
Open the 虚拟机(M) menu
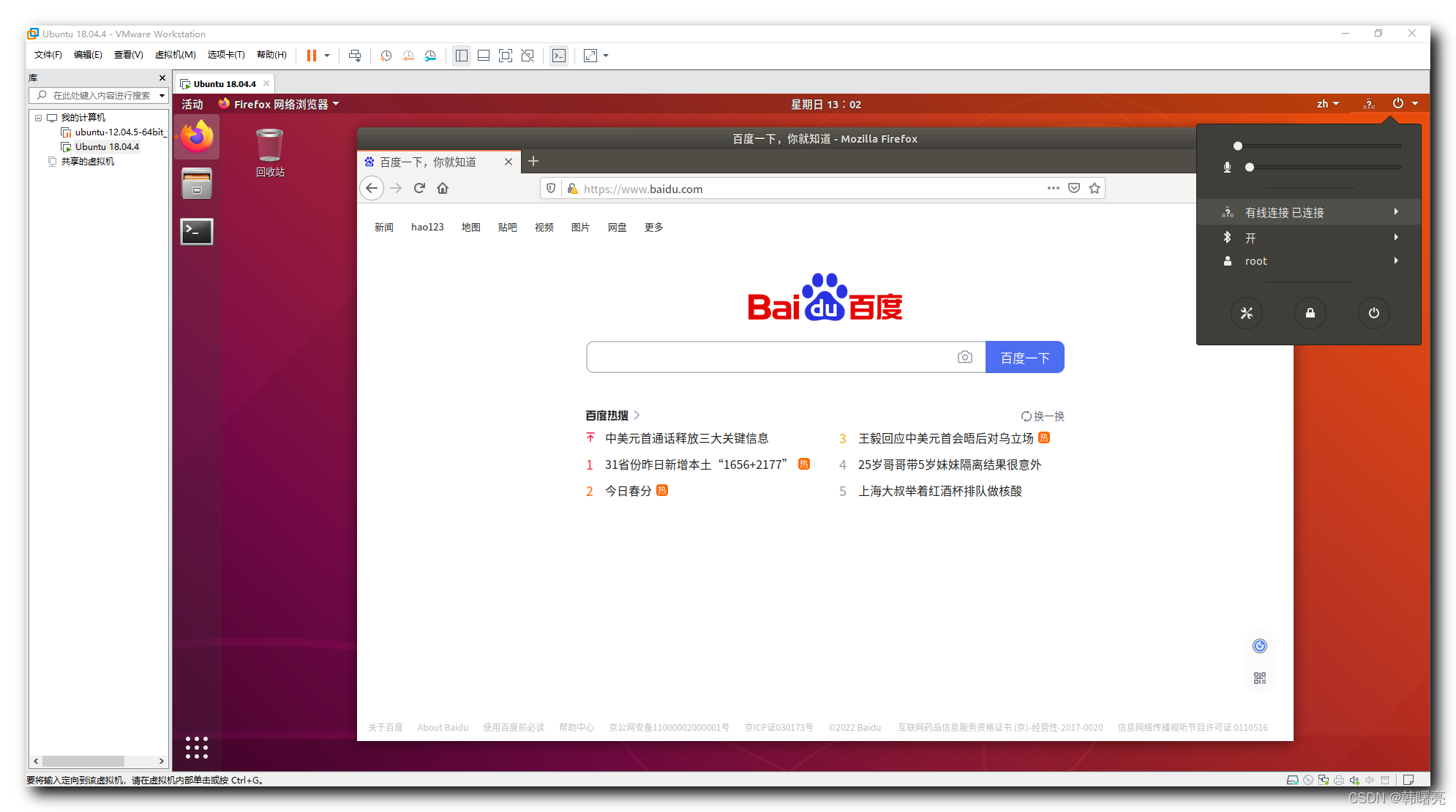click(x=176, y=55)
